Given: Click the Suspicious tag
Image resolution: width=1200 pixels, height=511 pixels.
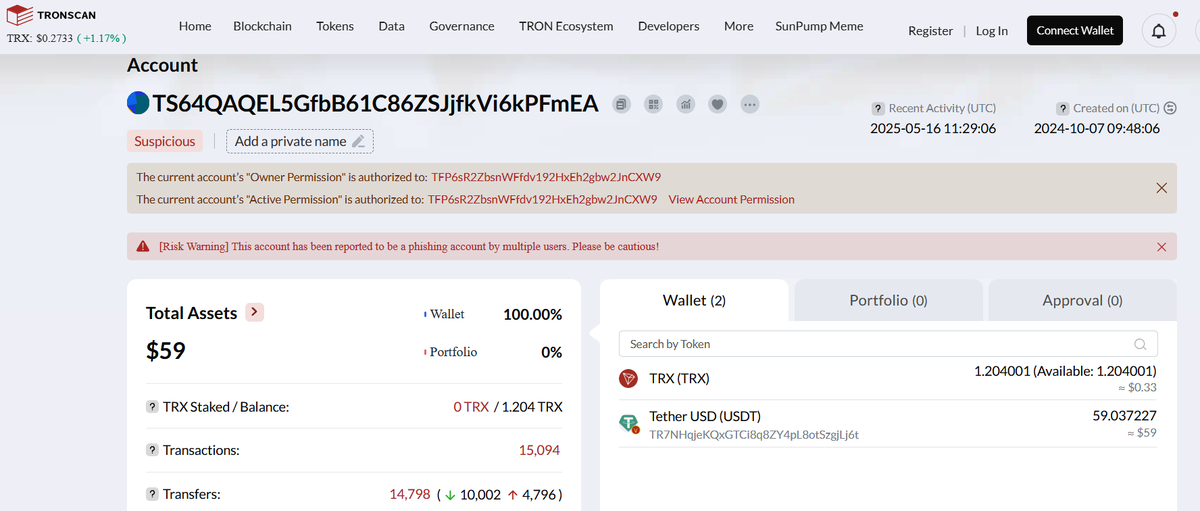Looking at the screenshot, I should click(165, 141).
